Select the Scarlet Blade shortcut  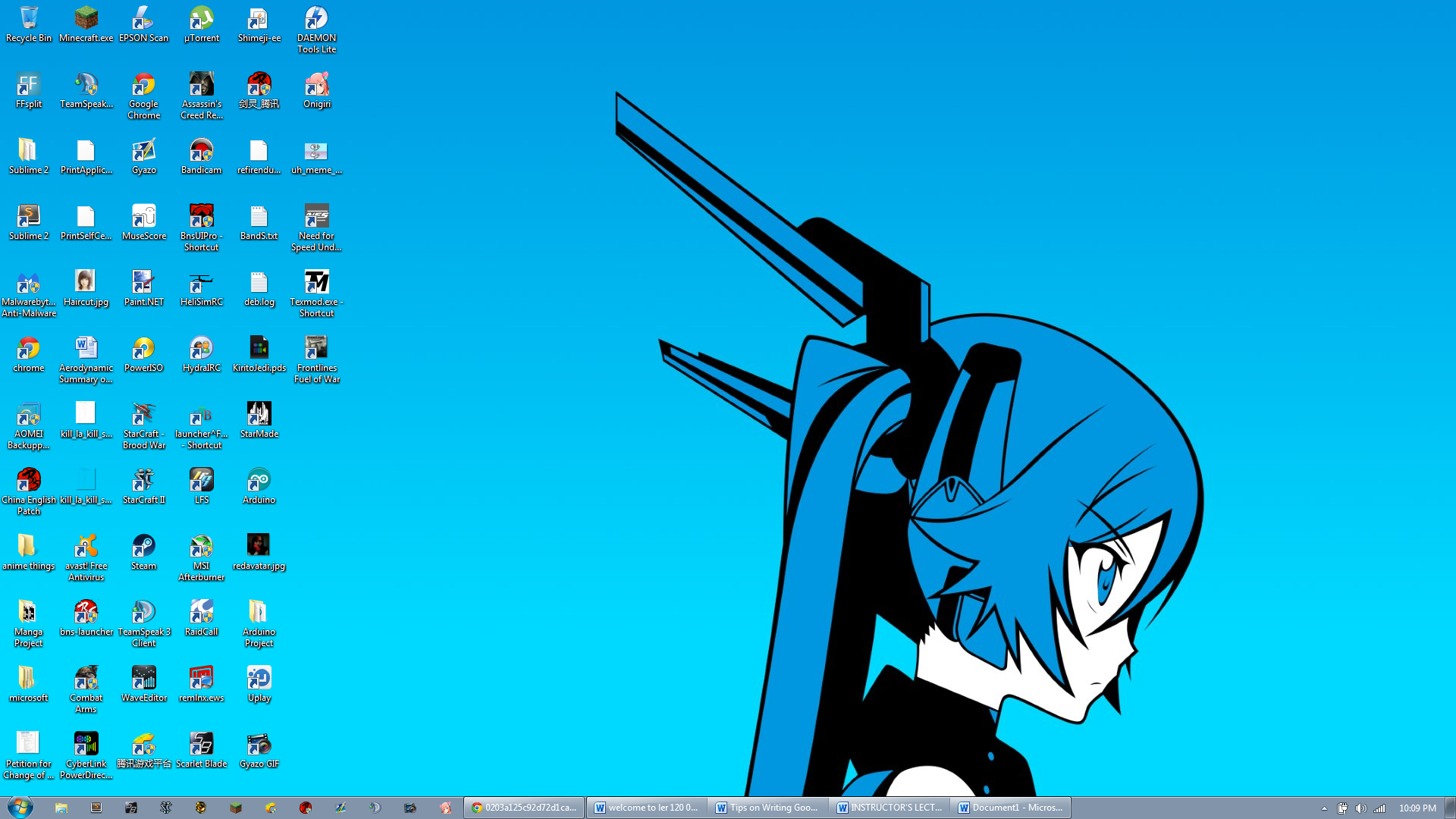point(201,750)
